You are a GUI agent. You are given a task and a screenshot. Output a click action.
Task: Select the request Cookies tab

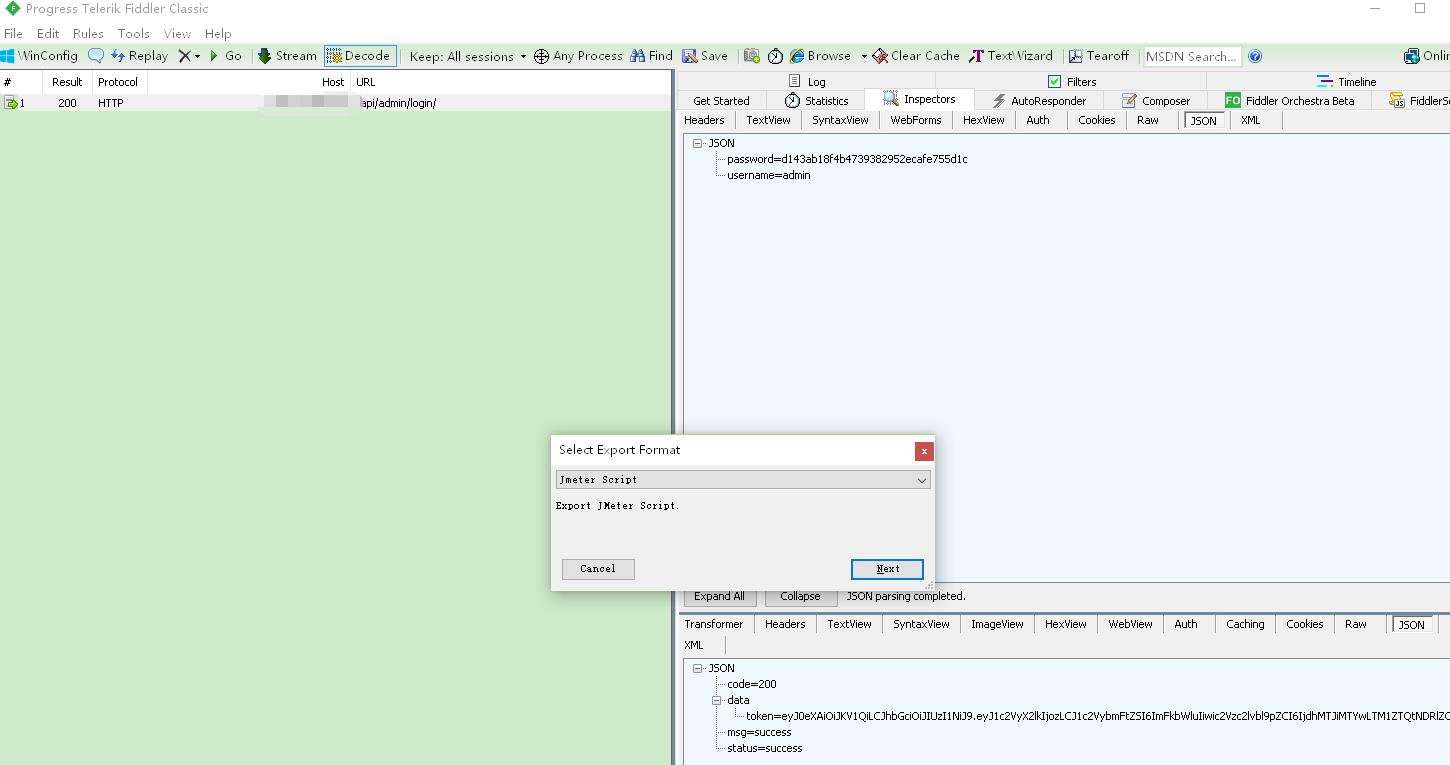pyautogui.click(x=1096, y=120)
